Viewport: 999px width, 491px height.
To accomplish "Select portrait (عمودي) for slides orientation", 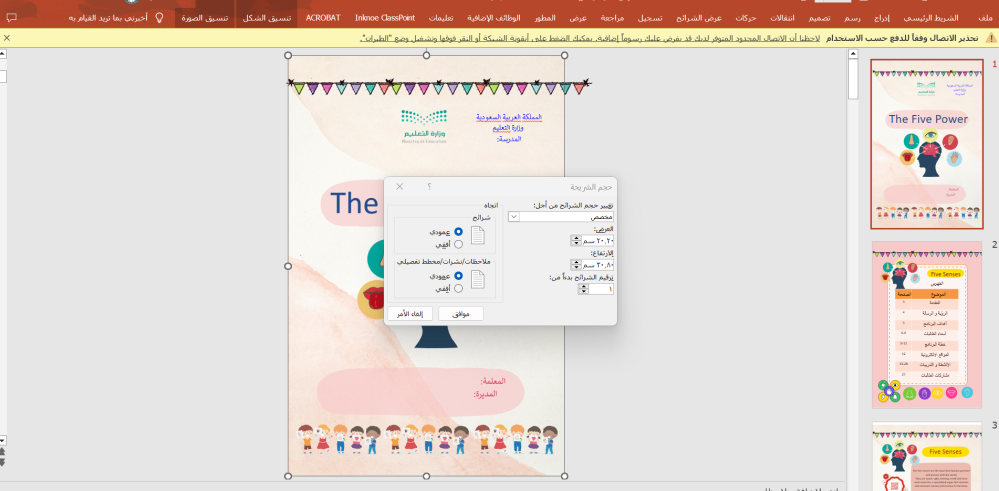I will click(459, 231).
